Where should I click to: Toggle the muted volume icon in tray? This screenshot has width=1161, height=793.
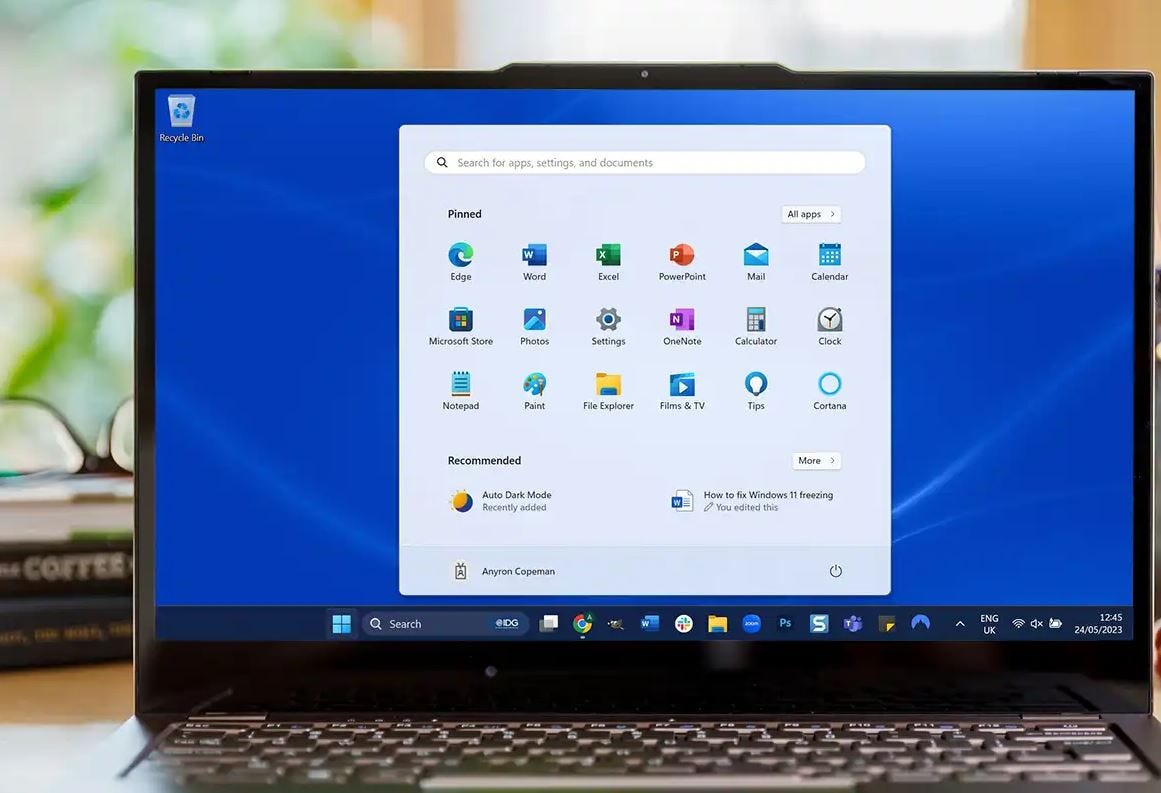point(1037,623)
